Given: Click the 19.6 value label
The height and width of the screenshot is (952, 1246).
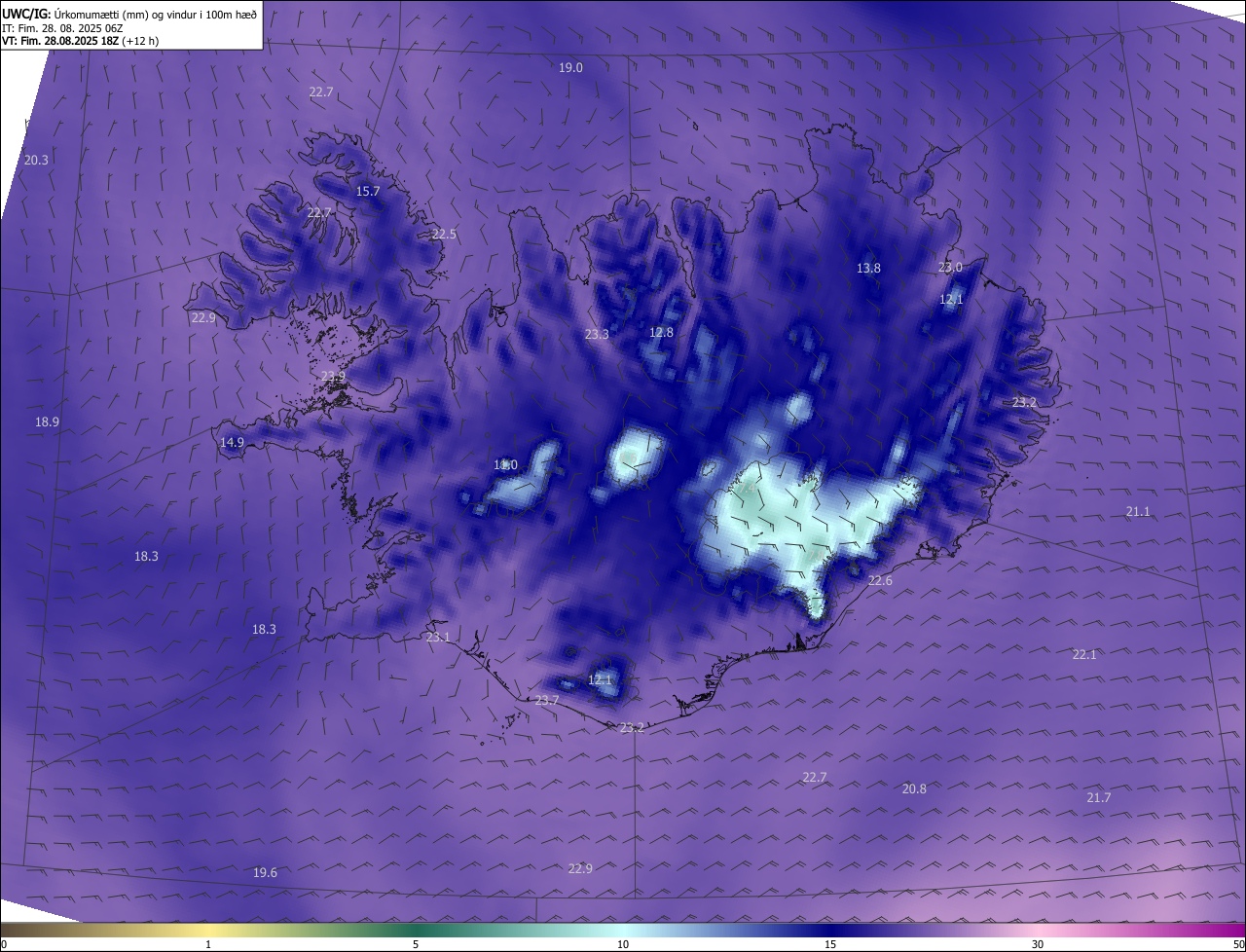Looking at the screenshot, I should 265,872.
